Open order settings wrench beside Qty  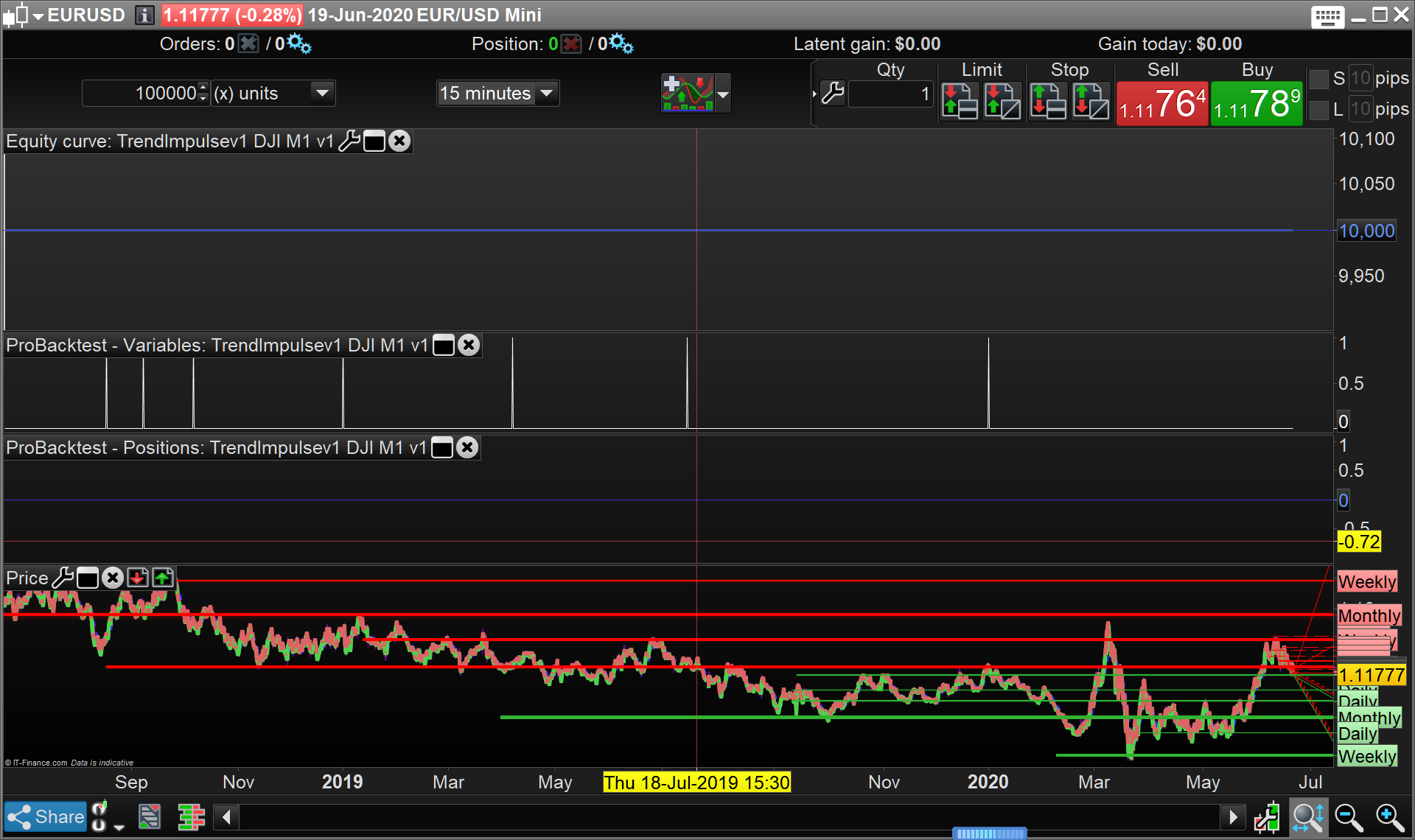pos(833,94)
